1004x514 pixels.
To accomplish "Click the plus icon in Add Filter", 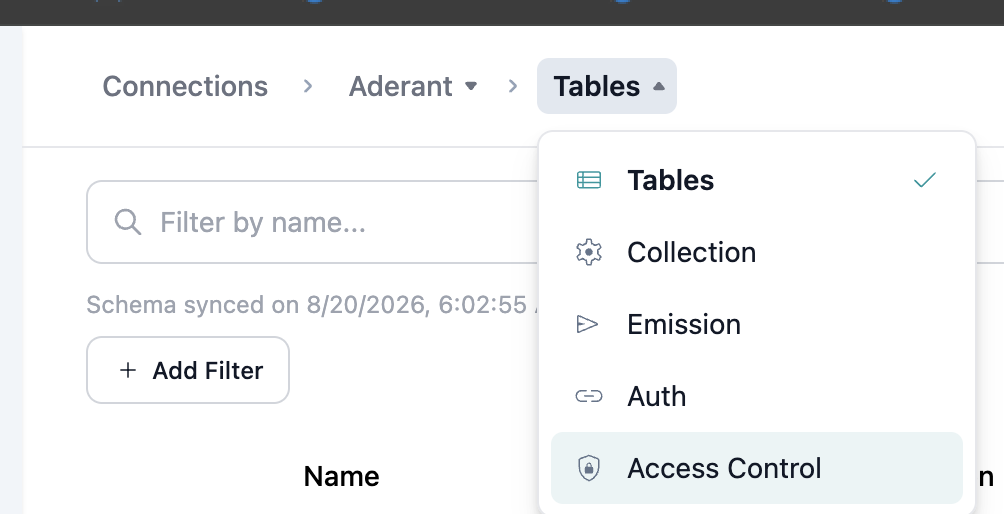I will click(x=128, y=370).
